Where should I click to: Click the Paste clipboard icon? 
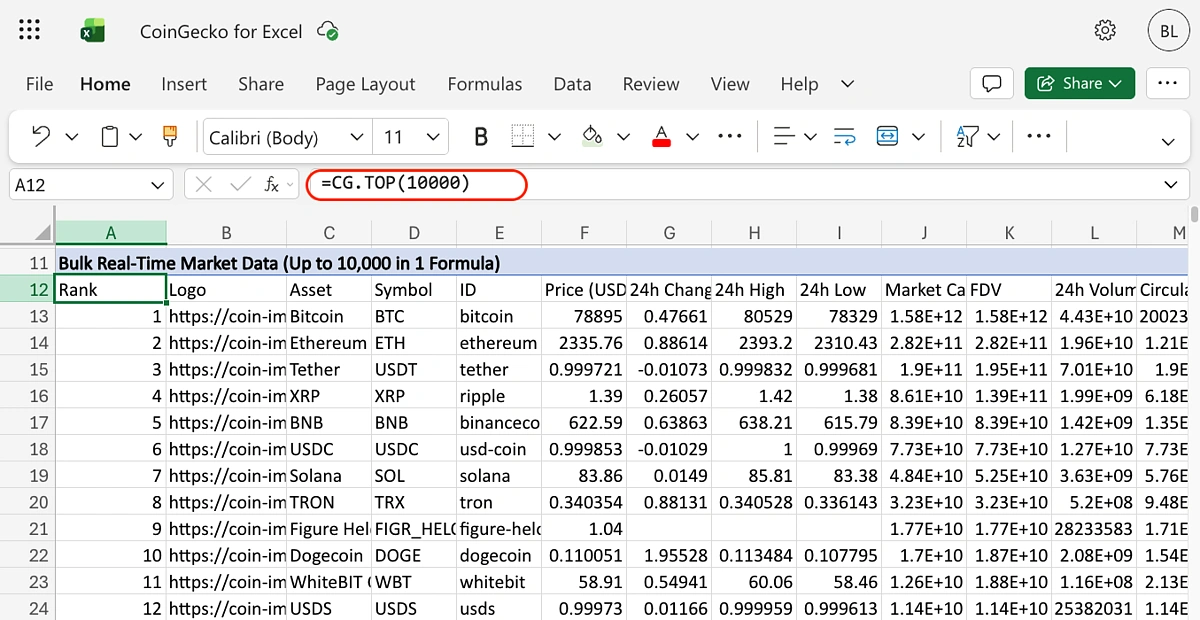pos(110,136)
